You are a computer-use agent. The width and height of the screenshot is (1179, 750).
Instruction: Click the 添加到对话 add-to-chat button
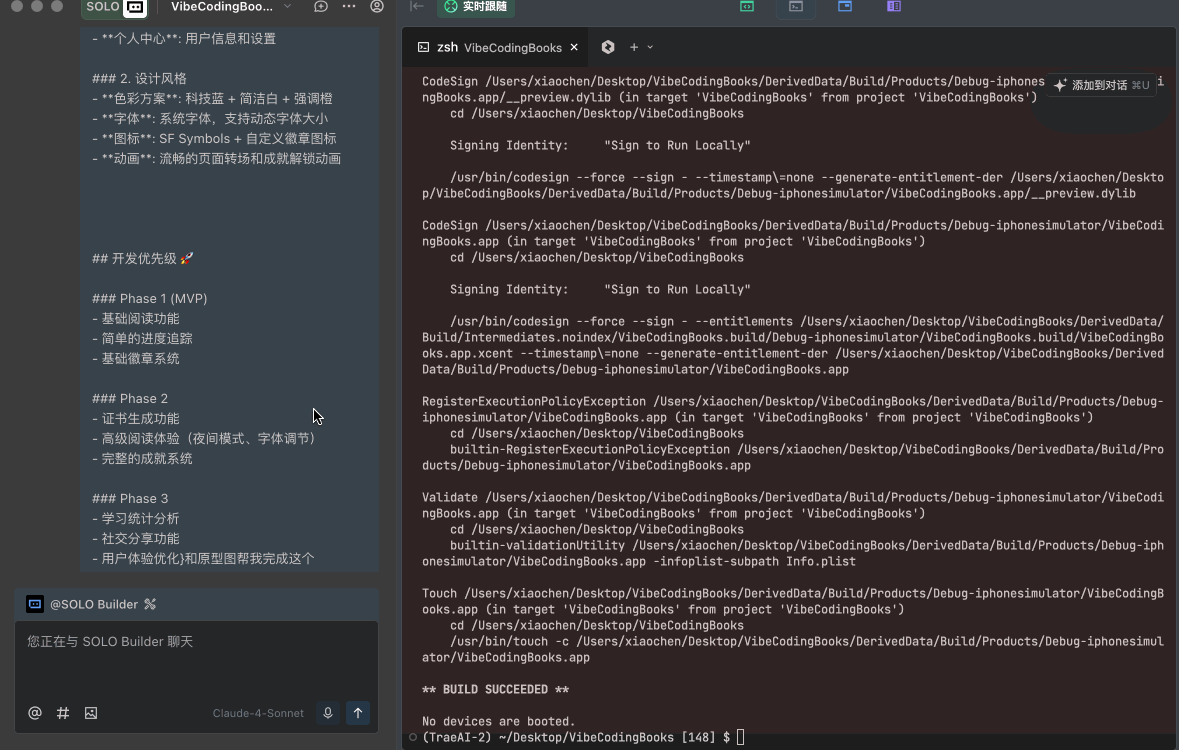tap(1101, 85)
